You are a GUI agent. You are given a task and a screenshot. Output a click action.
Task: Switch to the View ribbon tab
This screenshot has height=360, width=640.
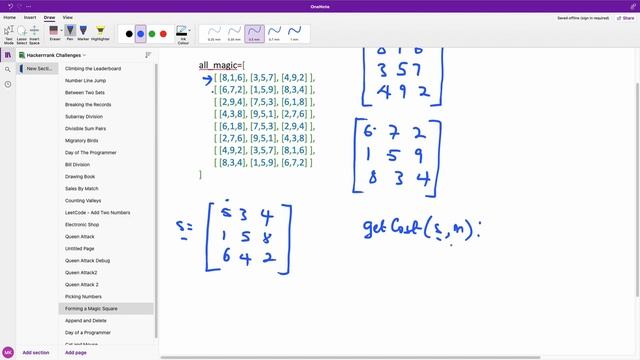click(67, 18)
